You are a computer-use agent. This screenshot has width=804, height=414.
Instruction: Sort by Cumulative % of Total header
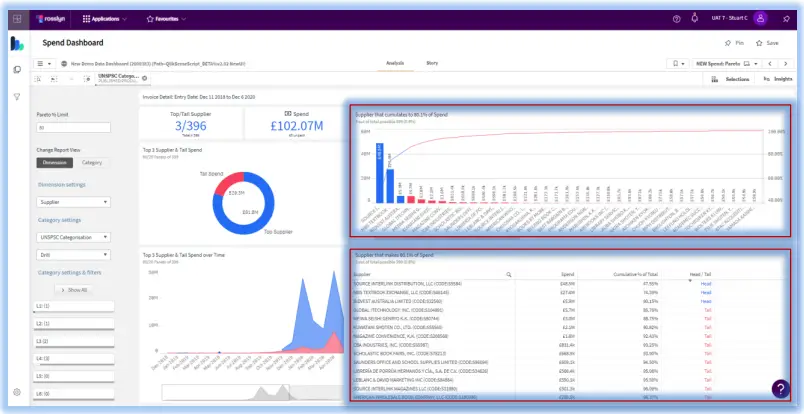(636, 274)
